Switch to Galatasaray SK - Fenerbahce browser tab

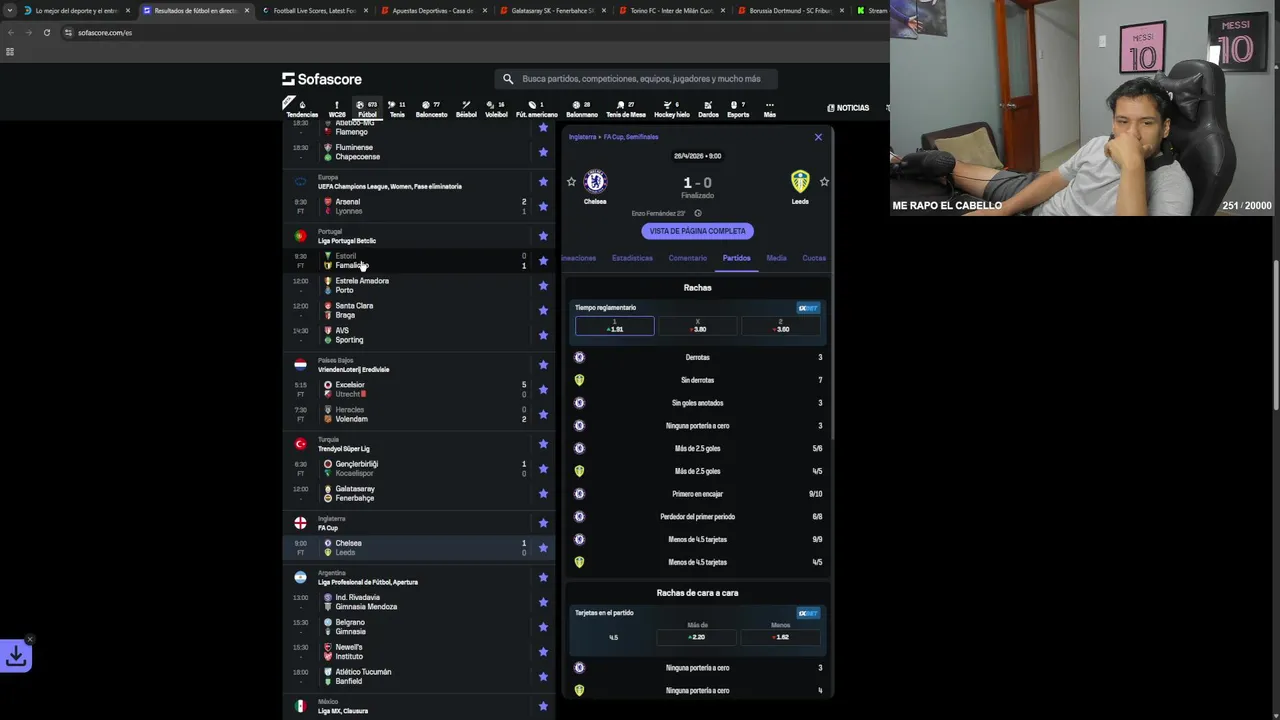coord(552,10)
